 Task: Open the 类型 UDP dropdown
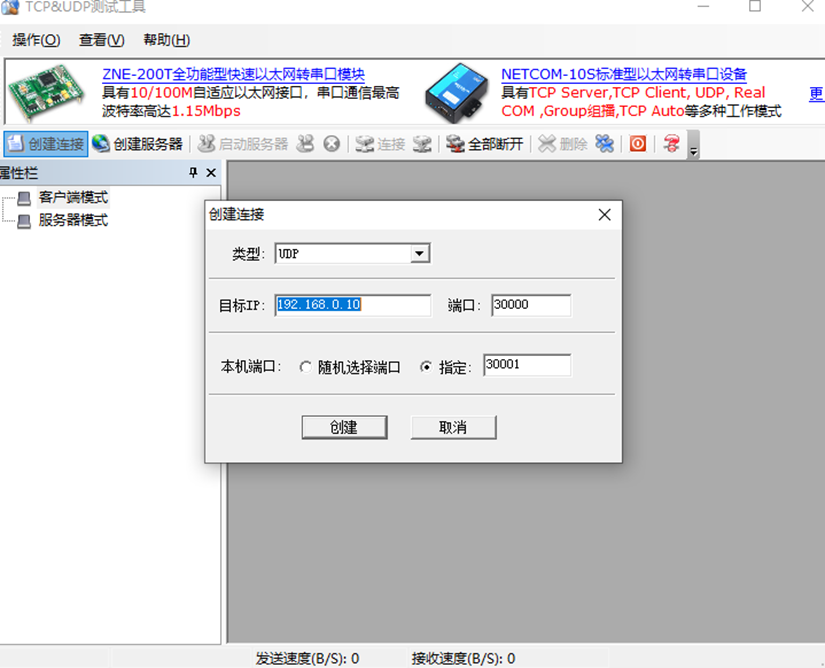[419, 254]
